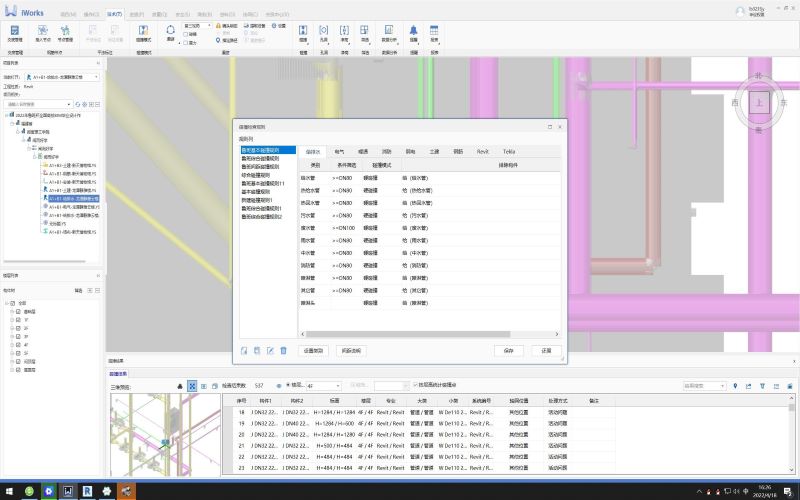Screen dimensions: 800x500
Task: Click the first ribbon icon at far left
Action: pos(15,31)
